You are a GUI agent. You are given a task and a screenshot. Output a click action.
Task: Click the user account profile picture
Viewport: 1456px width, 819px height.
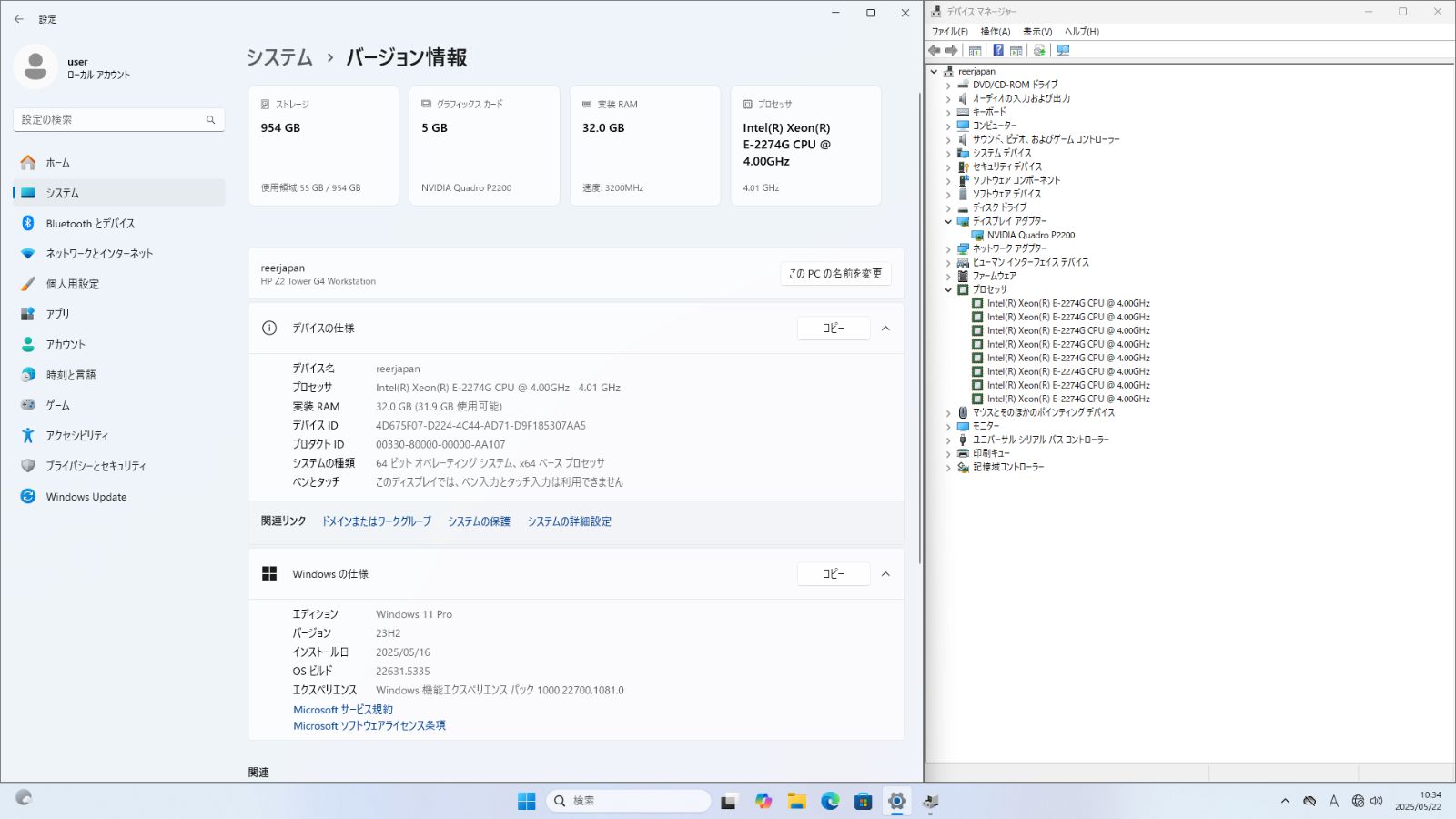pyautogui.click(x=35, y=66)
